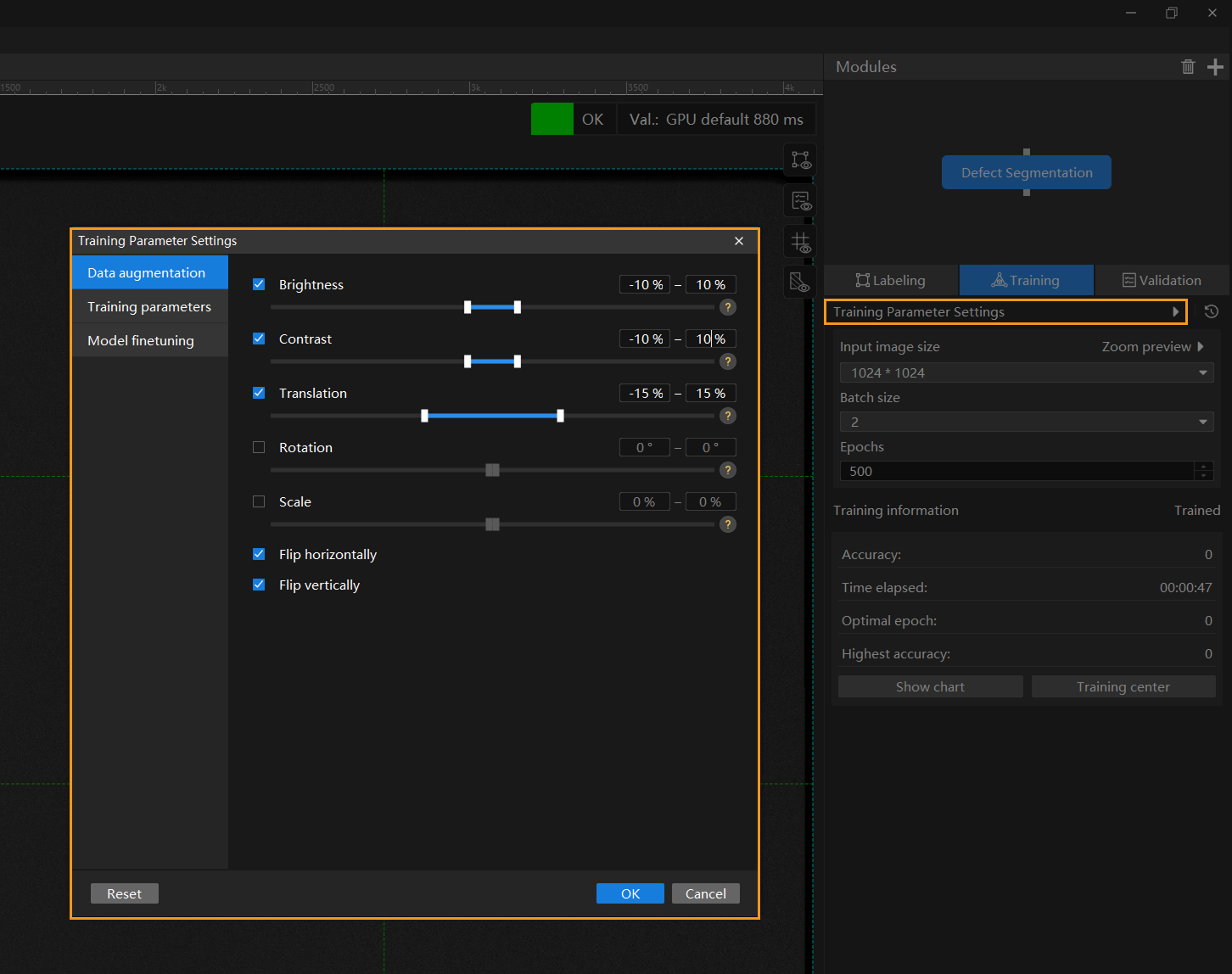Click Translation minimum -15 % field
The width and height of the screenshot is (1232, 974).
coord(645,393)
